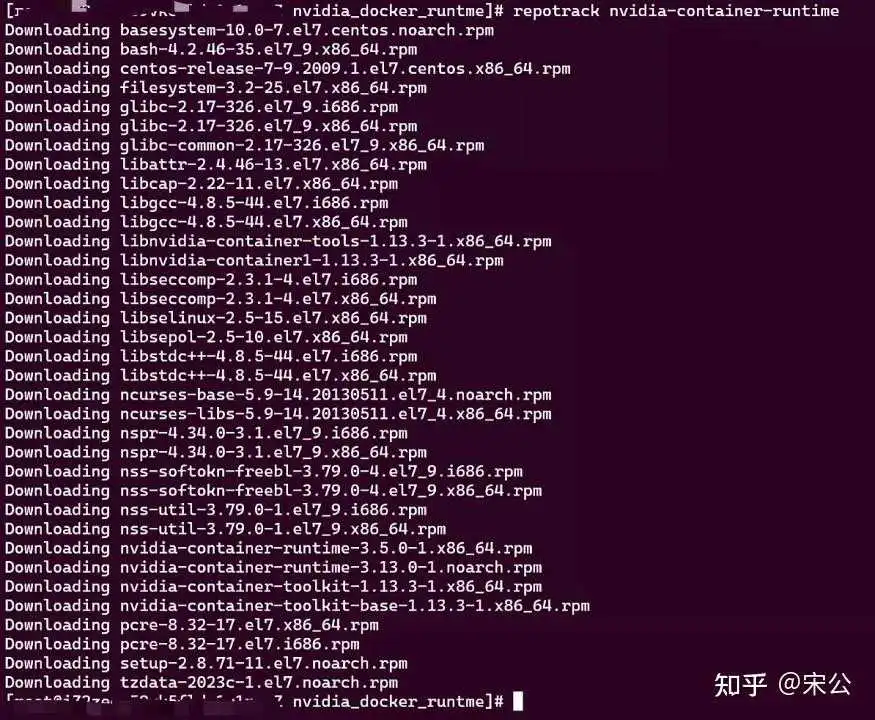Click the filesystem-3.2-25.el7.x86_64.rpm line
The height and width of the screenshot is (720, 875).
[x=216, y=88]
